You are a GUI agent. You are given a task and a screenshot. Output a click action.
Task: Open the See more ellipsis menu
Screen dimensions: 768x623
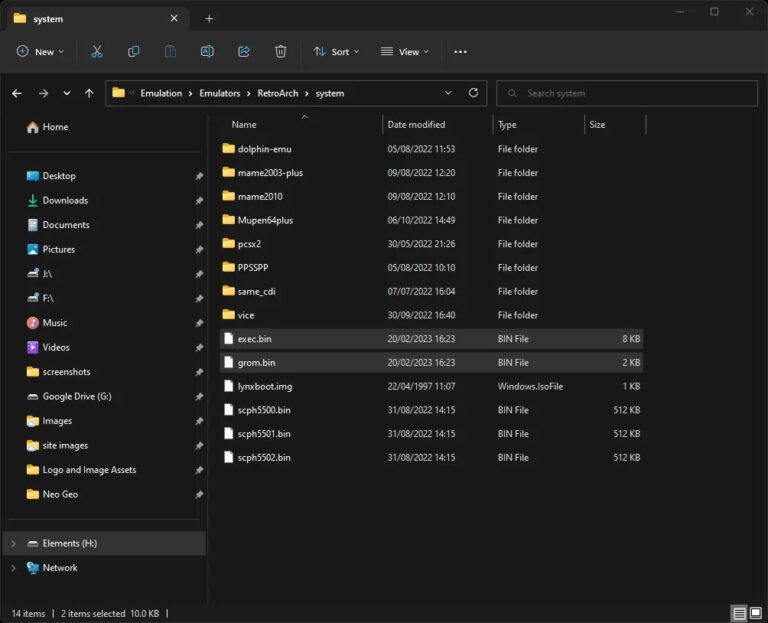[460, 51]
